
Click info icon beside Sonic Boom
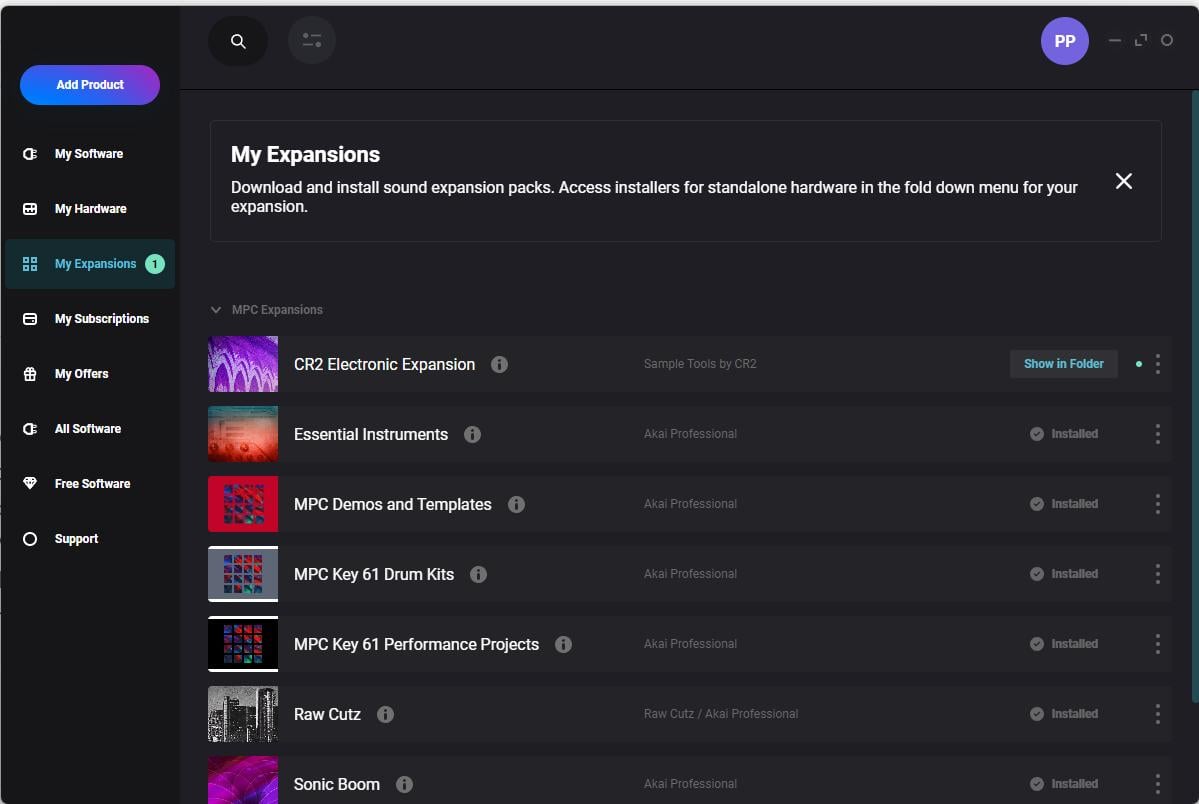tap(404, 784)
